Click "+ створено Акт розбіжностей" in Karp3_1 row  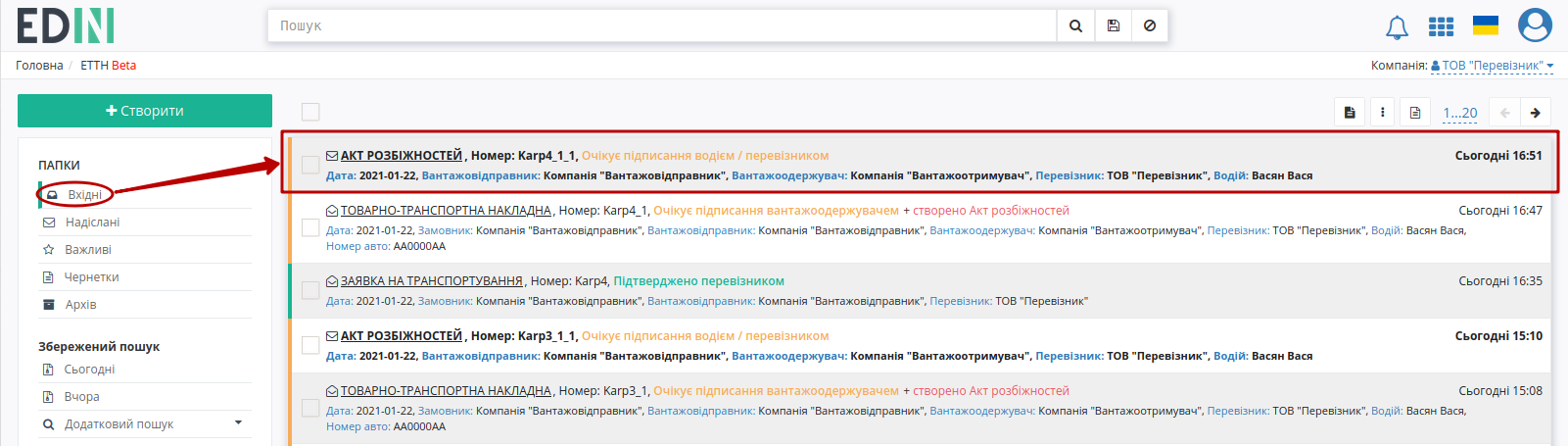[986, 391]
